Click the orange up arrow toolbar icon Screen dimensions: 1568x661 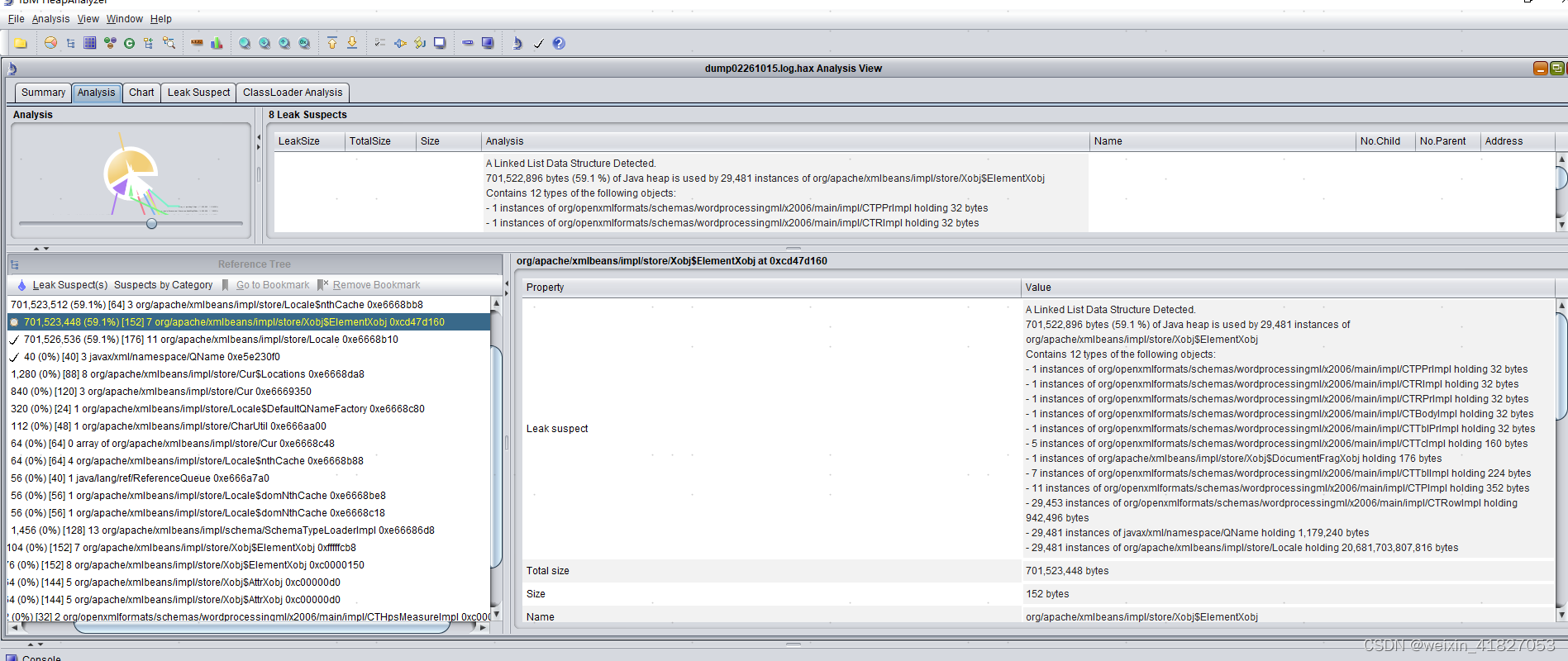(332, 43)
